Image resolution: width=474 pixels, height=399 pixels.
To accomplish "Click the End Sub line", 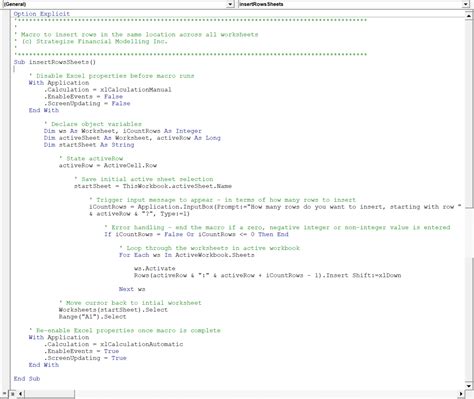I will click(x=27, y=379).
